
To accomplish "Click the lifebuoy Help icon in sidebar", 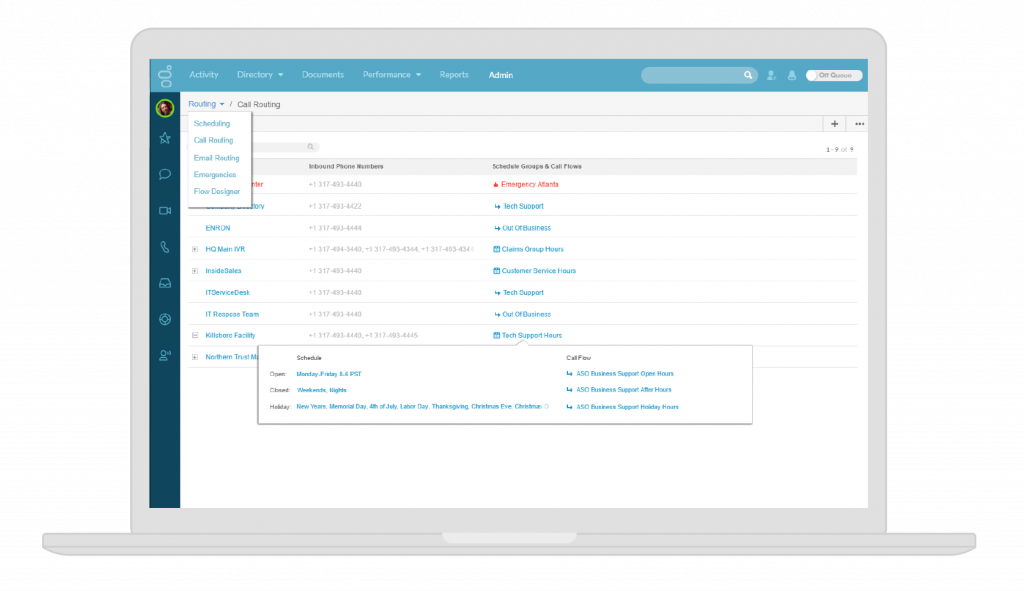I will 165,319.
